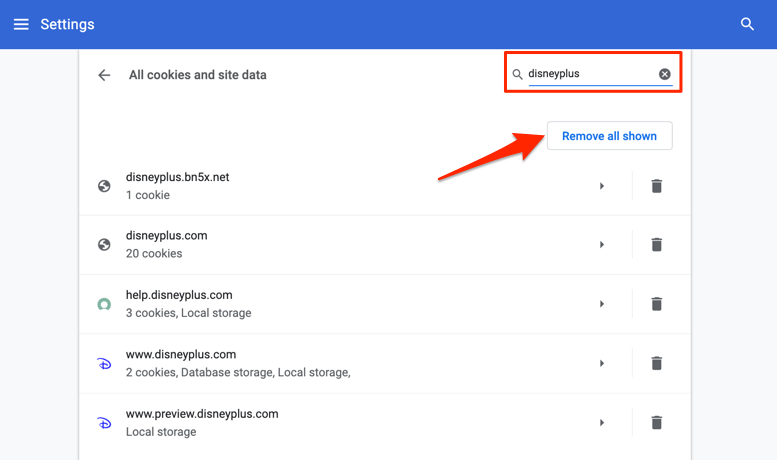The image size is (777, 460).
Task: Open the Settings hamburger menu
Action: point(21,24)
